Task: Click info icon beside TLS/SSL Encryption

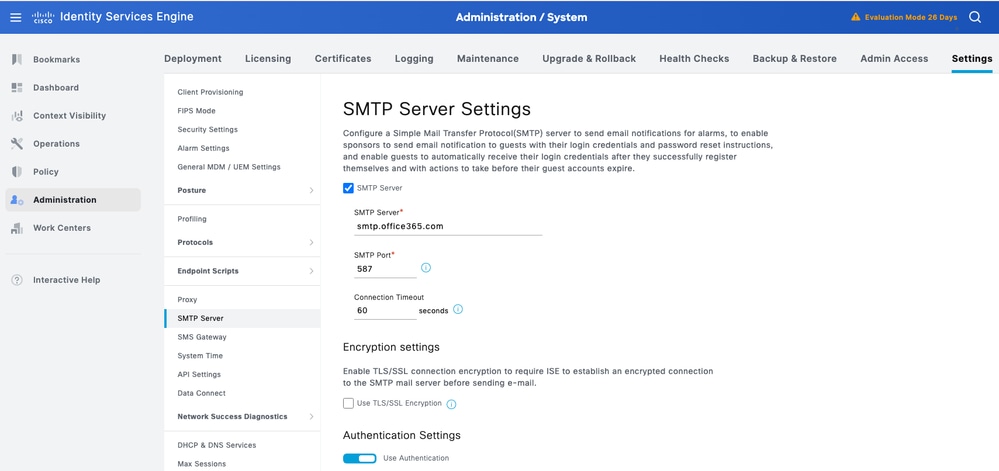Action: [451, 404]
